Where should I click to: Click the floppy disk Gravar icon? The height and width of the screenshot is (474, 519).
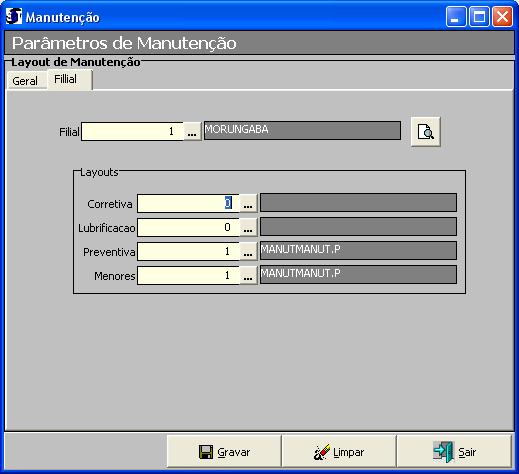point(206,452)
